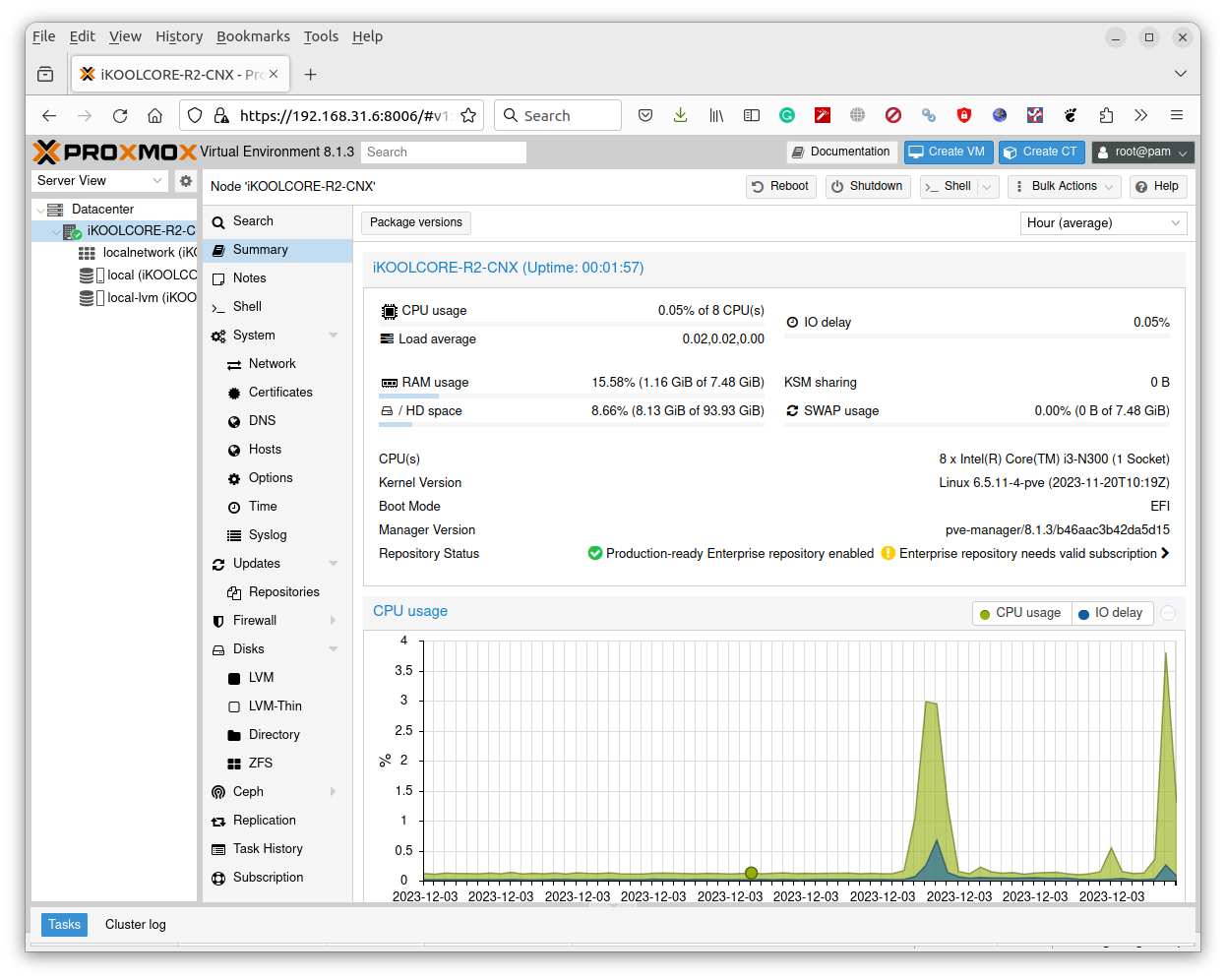Open Firefox list all tabs chevron
Viewport: 1226px width, 980px height.
pyautogui.click(x=1180, y=74)
